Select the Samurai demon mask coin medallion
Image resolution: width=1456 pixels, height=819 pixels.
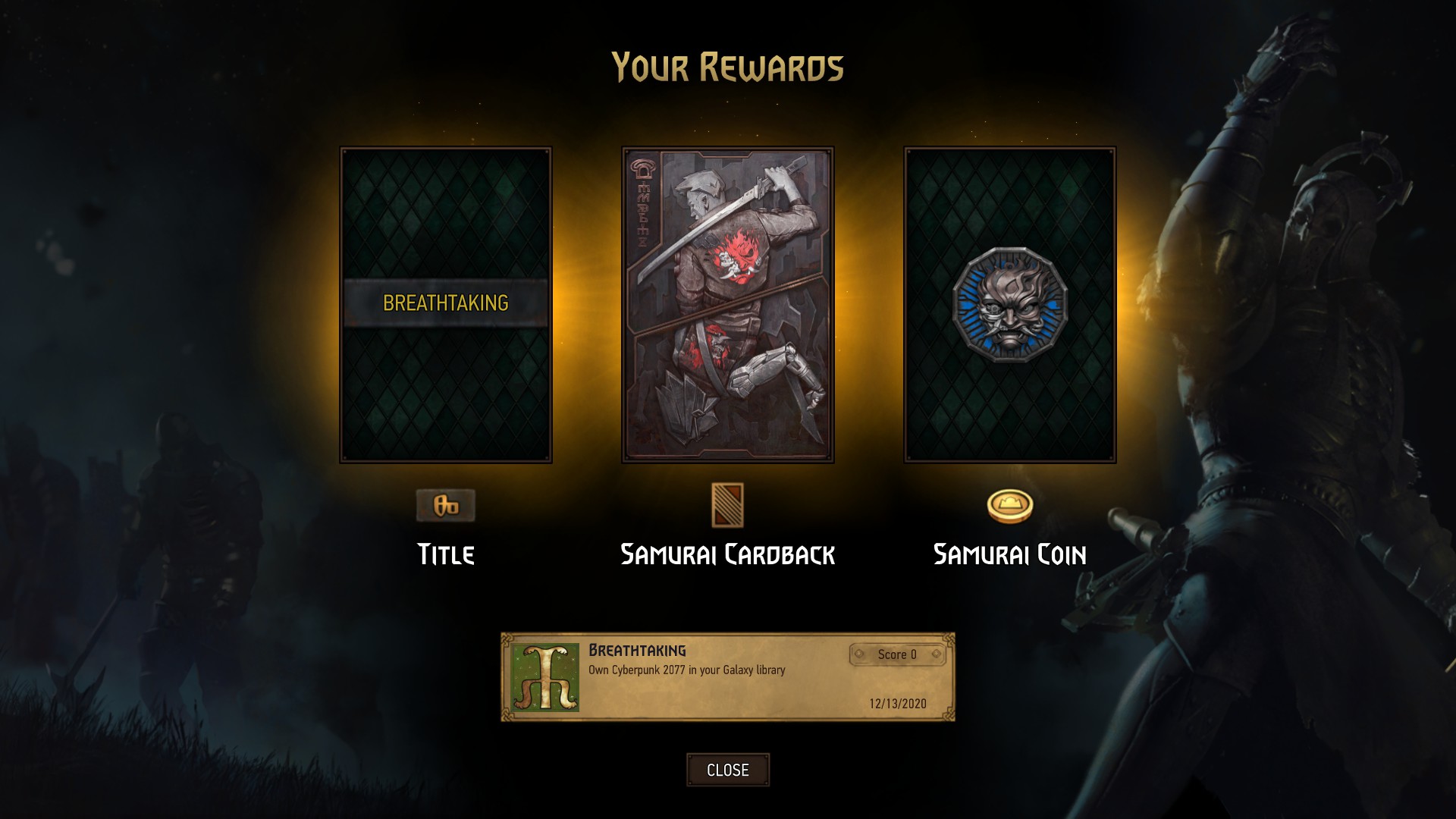tap(1010, 303)
